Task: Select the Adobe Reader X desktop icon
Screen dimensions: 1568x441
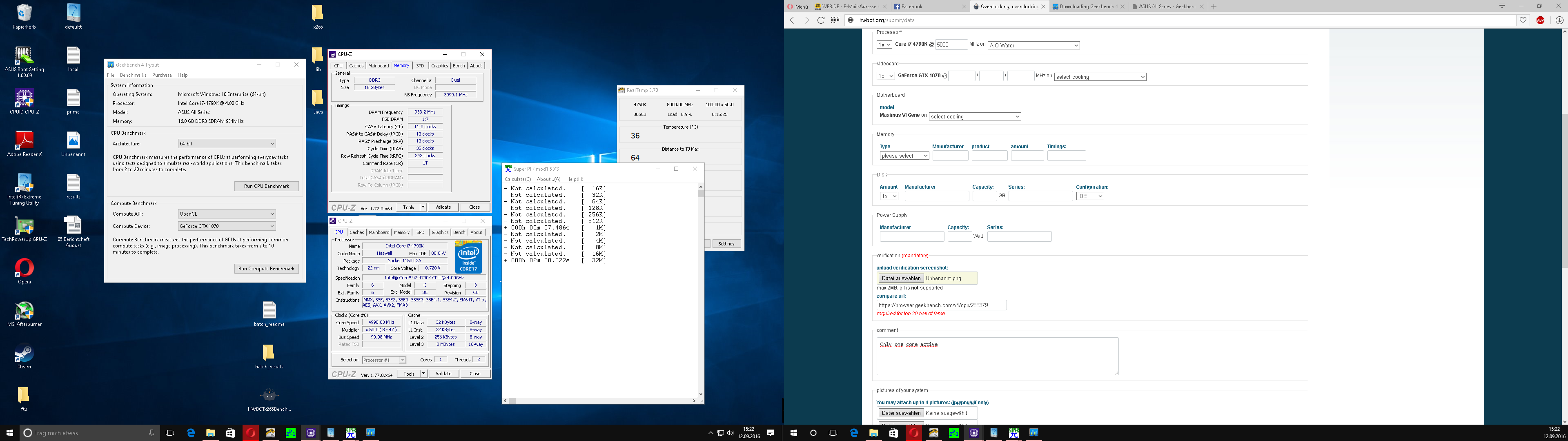Action: pos(24,145)
